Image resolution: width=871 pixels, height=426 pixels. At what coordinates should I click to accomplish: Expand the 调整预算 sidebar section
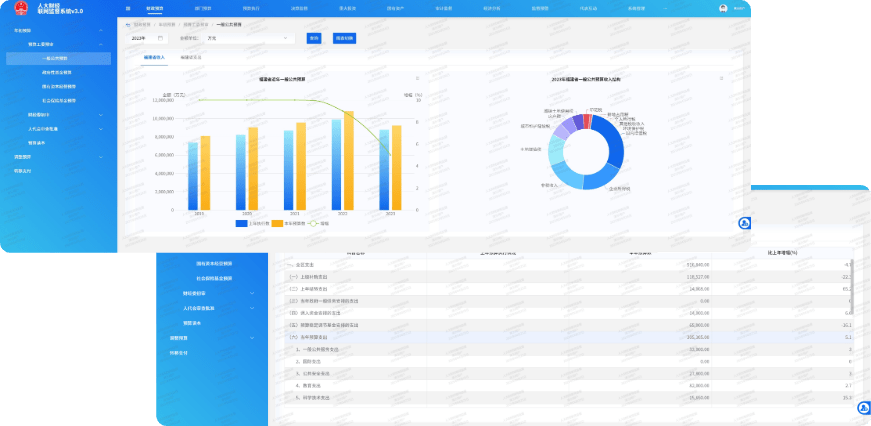tap(101, 157)
